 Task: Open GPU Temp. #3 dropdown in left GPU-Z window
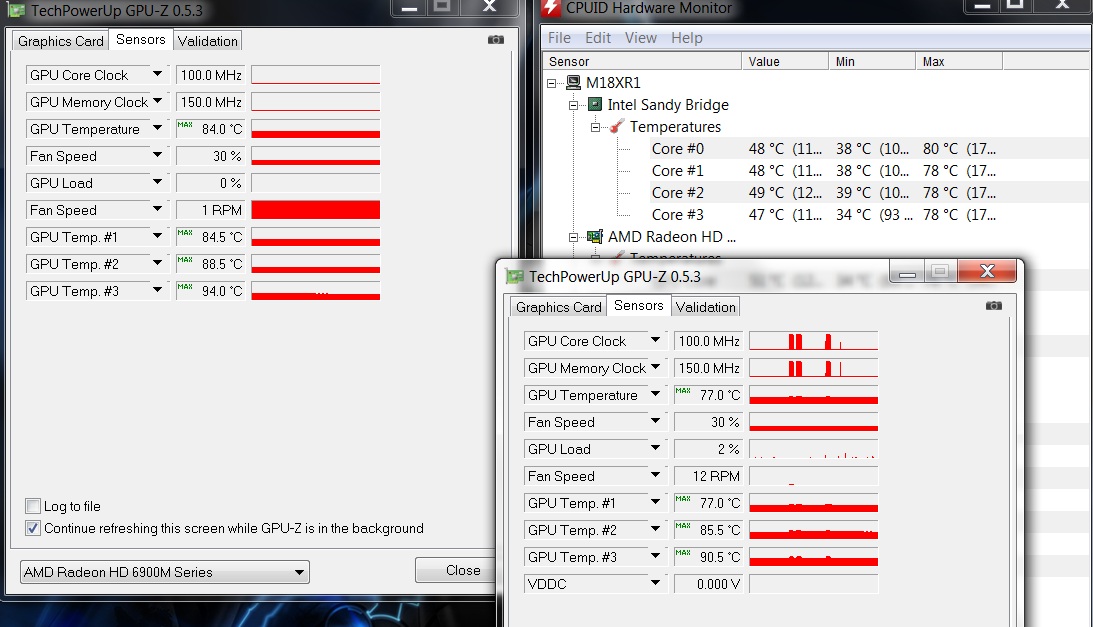click(x=158, y=290)
